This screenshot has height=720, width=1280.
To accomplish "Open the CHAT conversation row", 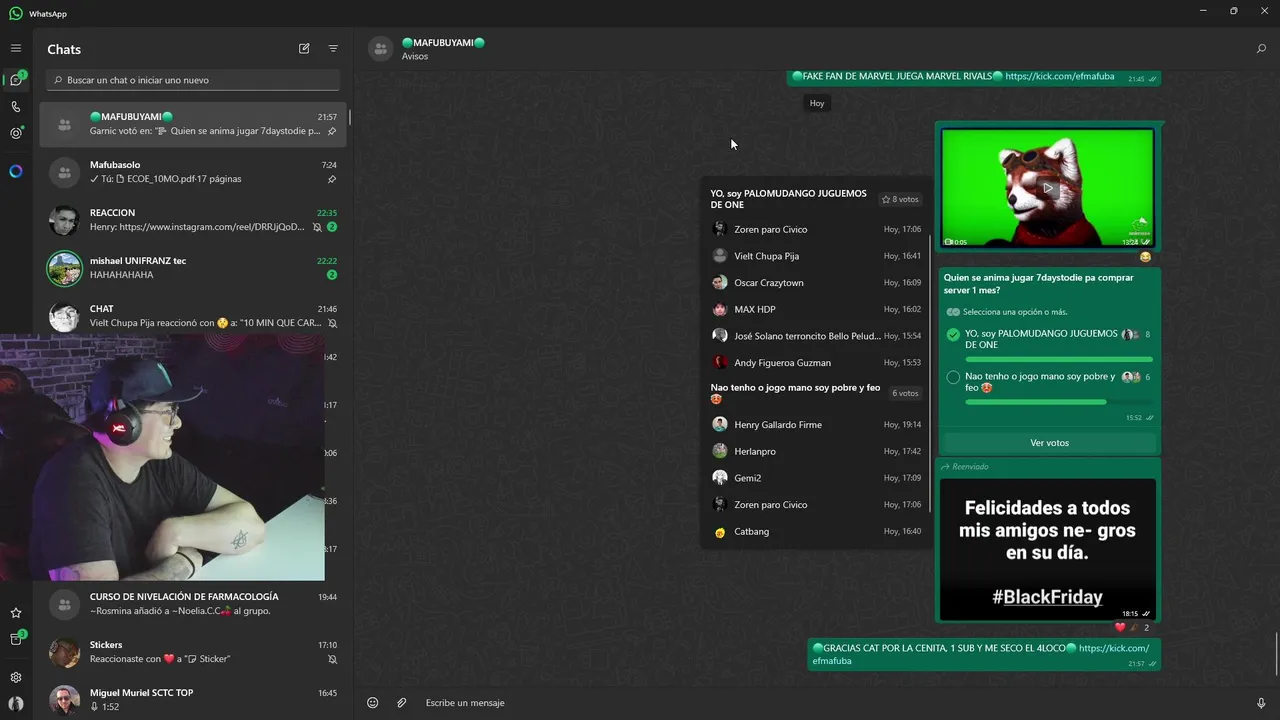I will click(193, 316).
